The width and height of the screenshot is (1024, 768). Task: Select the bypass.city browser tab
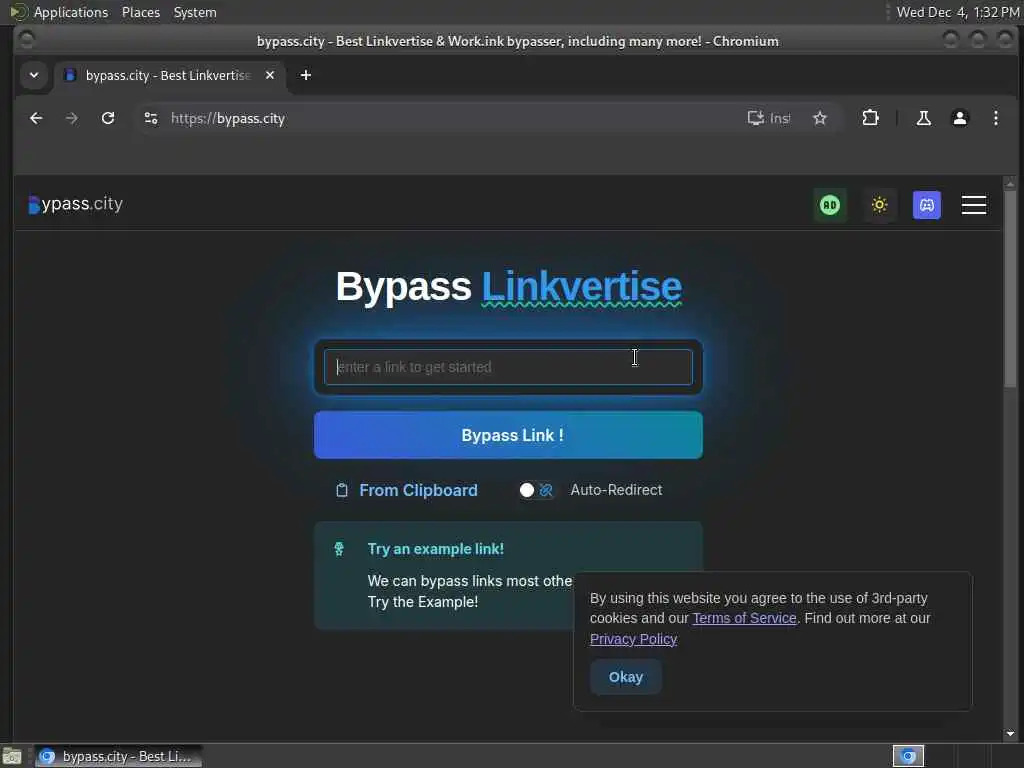(x=168, y=75)
